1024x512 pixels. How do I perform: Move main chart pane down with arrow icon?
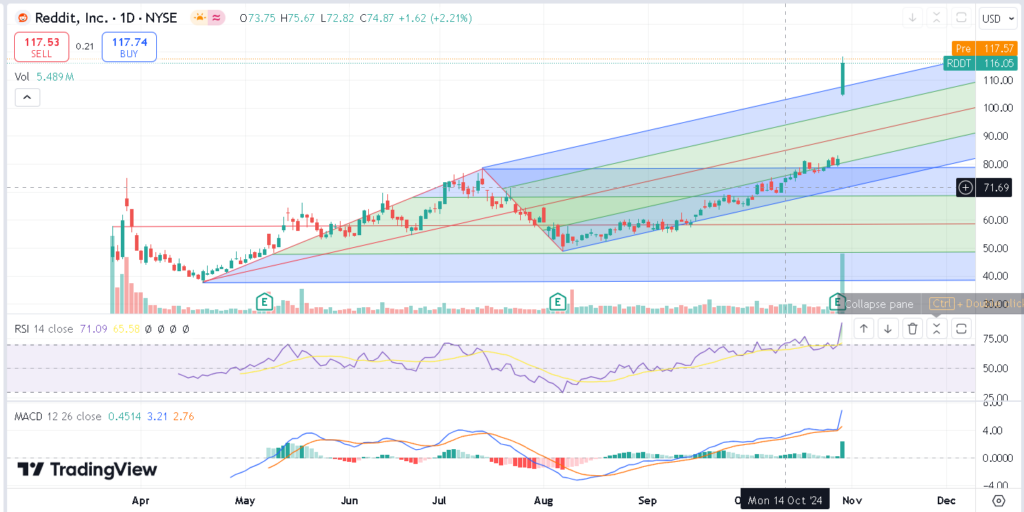click(x=912, y=18)
